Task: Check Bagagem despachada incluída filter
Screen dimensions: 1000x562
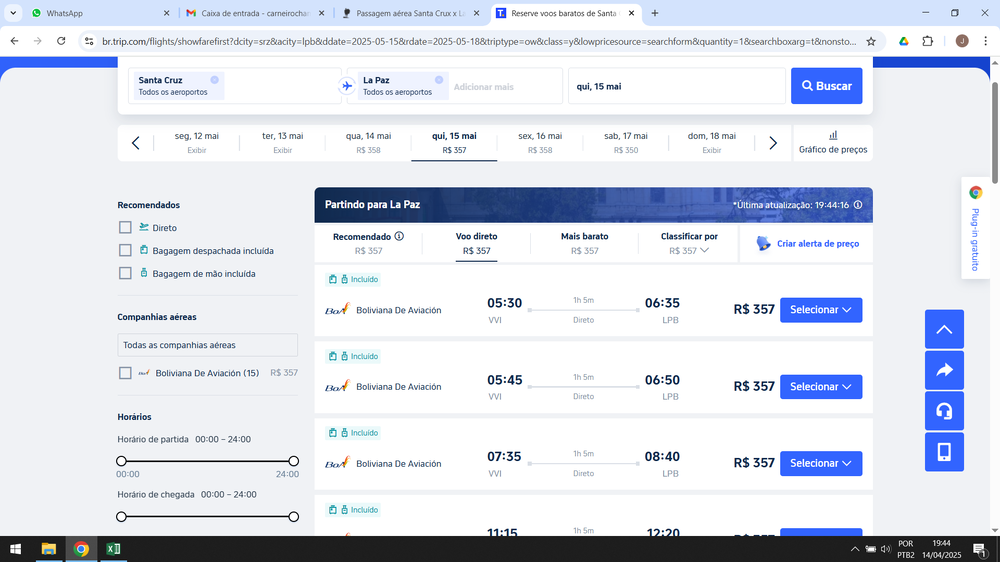Action: pyautogui.click(x=125, y=251)
